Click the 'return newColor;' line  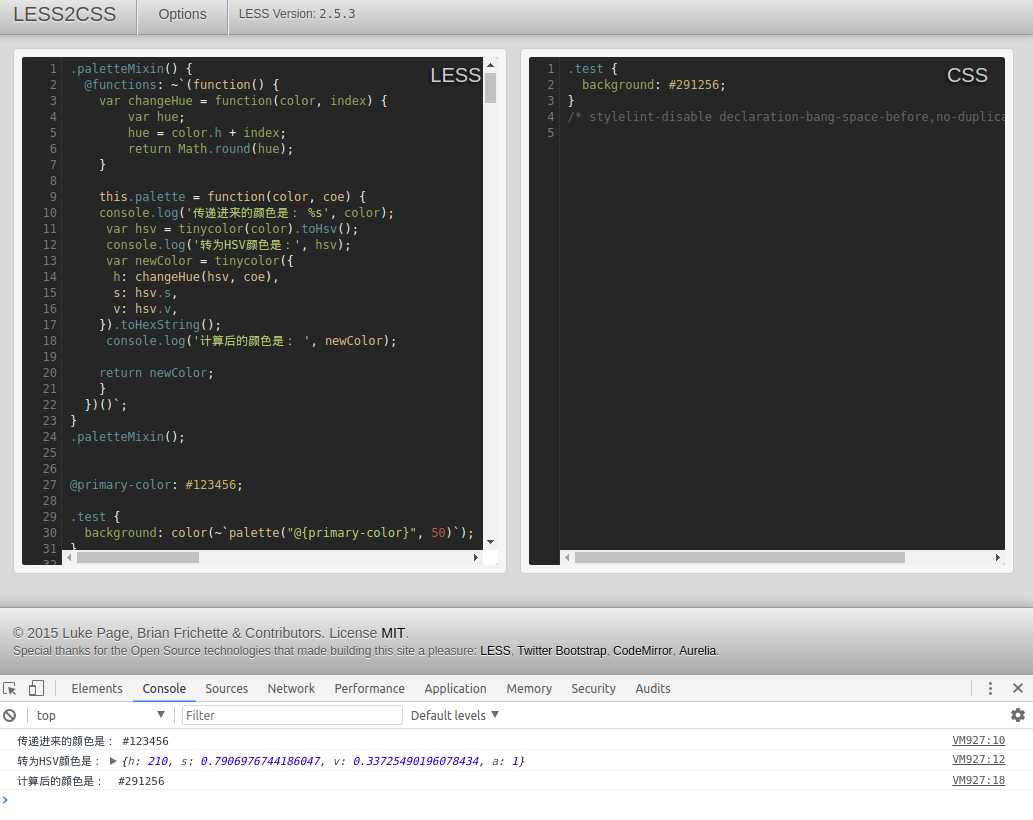(156, 373)
